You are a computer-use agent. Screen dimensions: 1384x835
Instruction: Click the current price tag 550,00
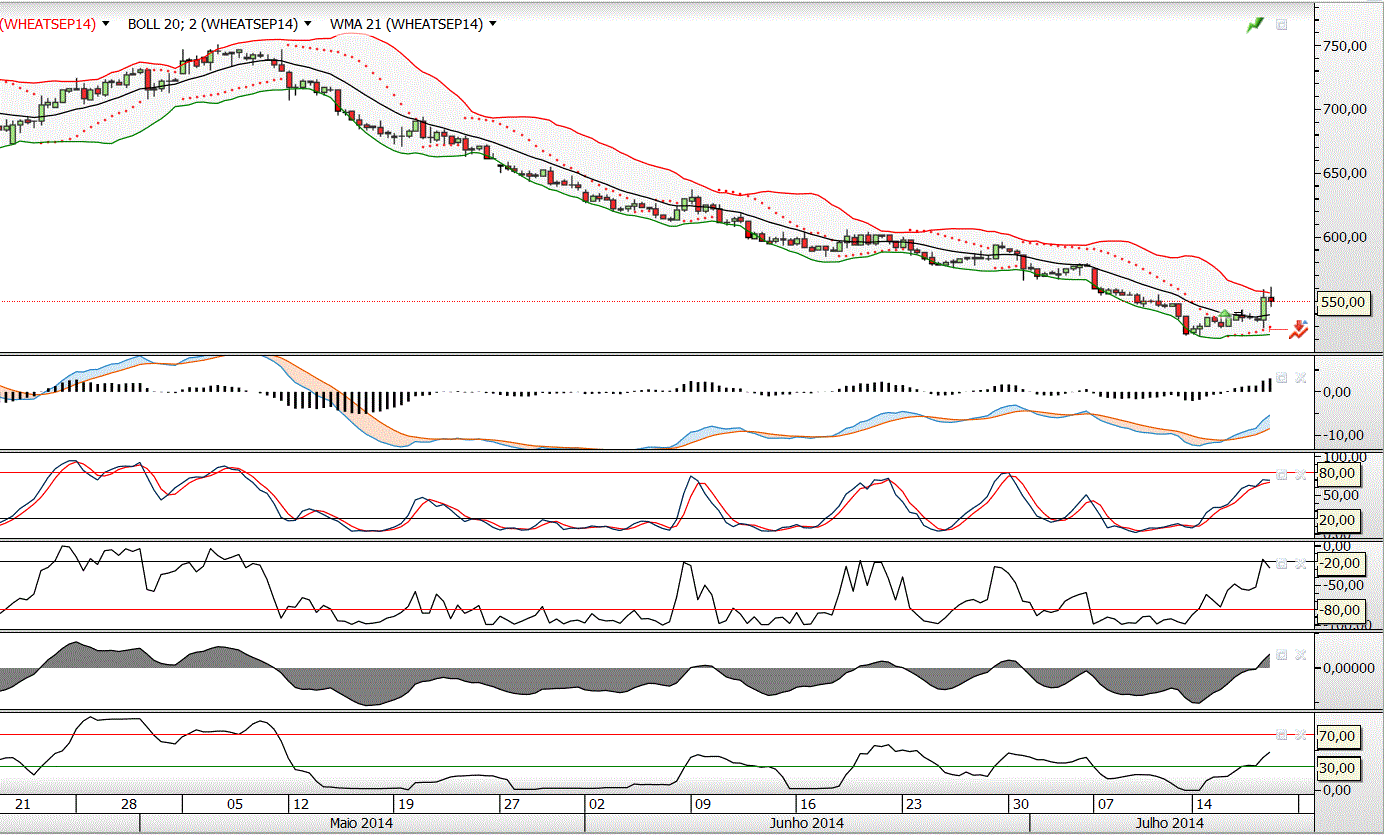tap(1343, 302)
